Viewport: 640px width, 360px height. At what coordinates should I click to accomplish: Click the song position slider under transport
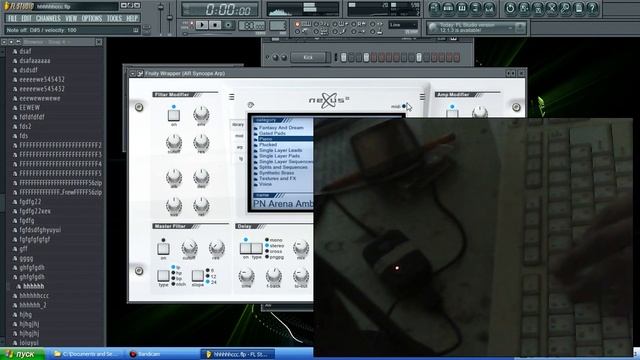coord(208,33)
